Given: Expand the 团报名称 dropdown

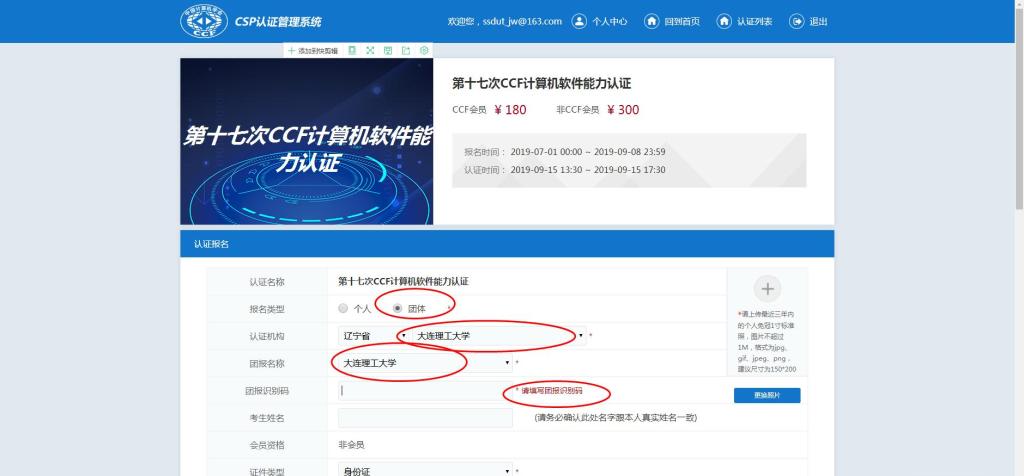Looking at the screenshot, I should pos(425,363).
